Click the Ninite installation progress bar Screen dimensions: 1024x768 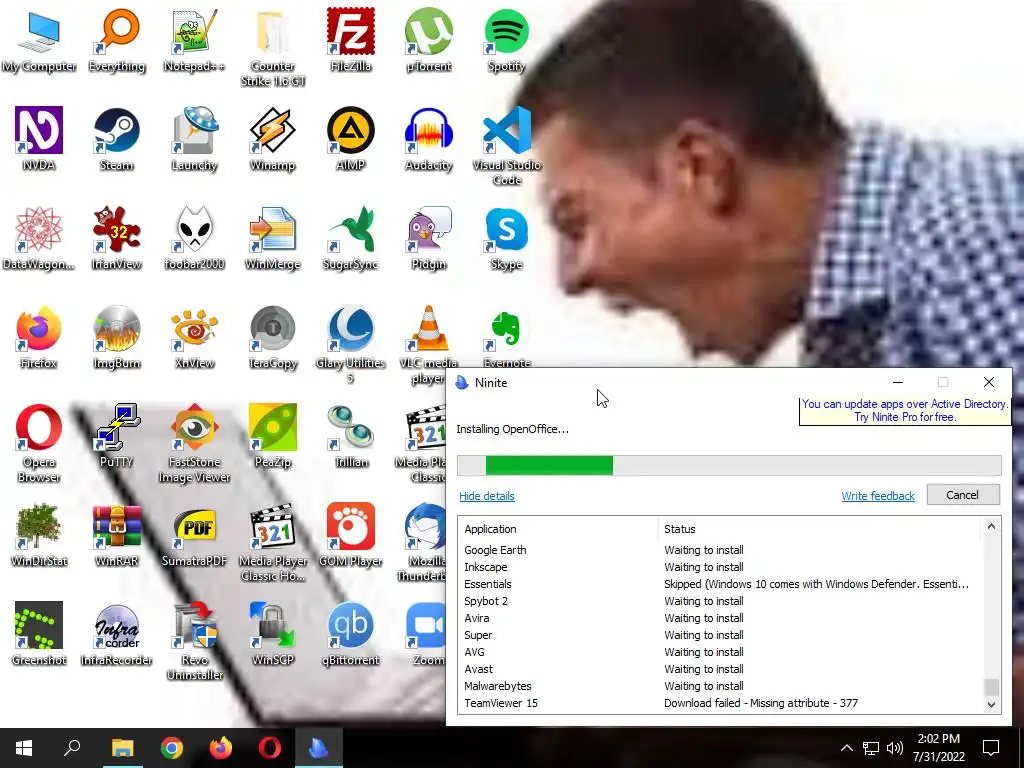[x=729, y=466]
